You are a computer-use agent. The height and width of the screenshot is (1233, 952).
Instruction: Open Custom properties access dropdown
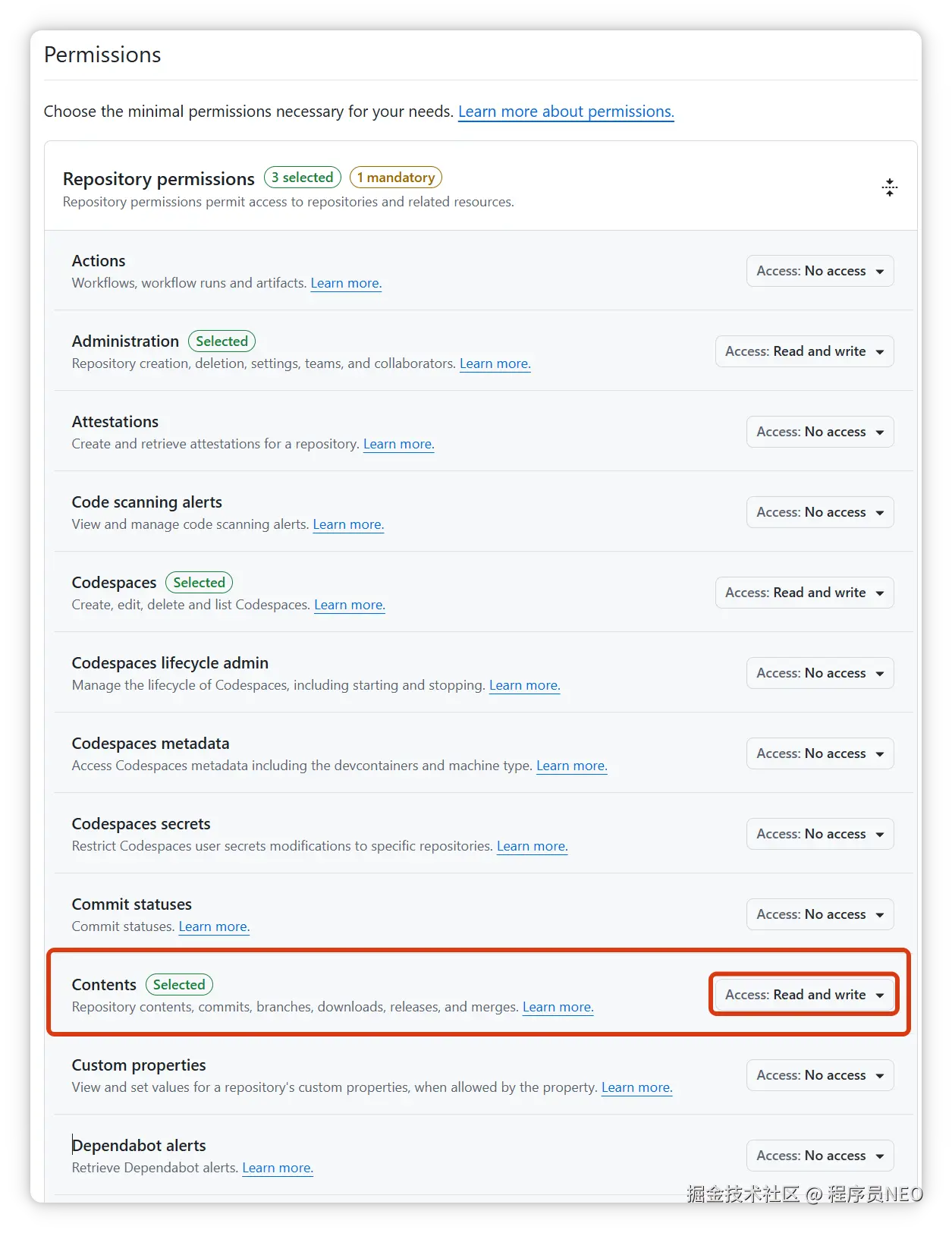tap(819, 1075)
